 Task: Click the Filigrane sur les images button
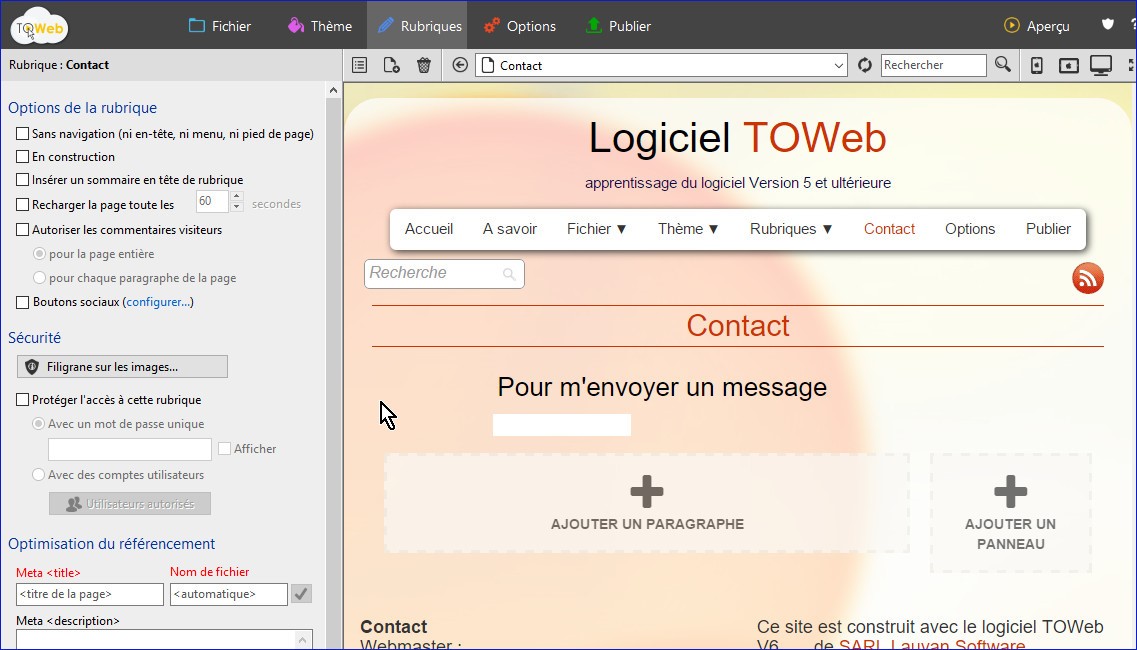point(122,367)
